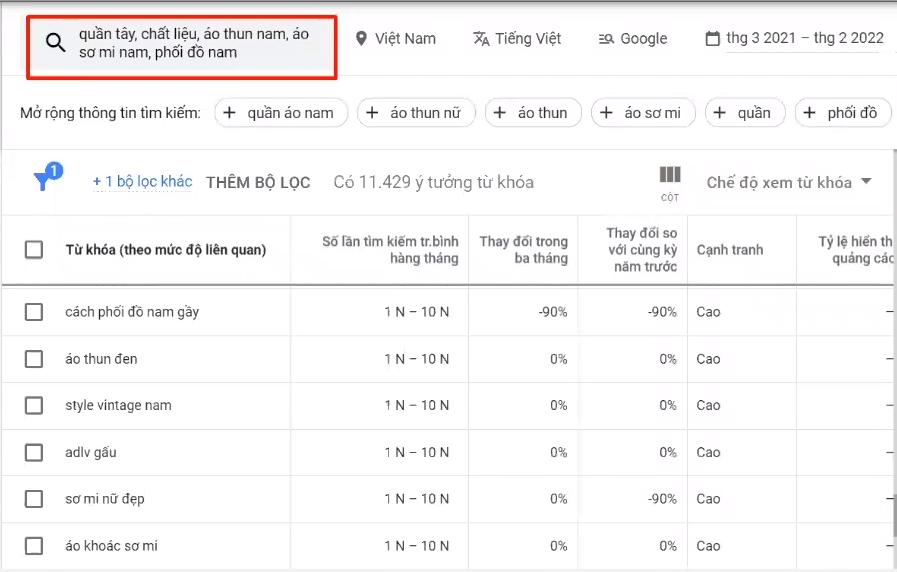Sort by 'Thay đổi trong ba tháng' header
The height and width of the screenshot is (572, 897).
(523, 249)
